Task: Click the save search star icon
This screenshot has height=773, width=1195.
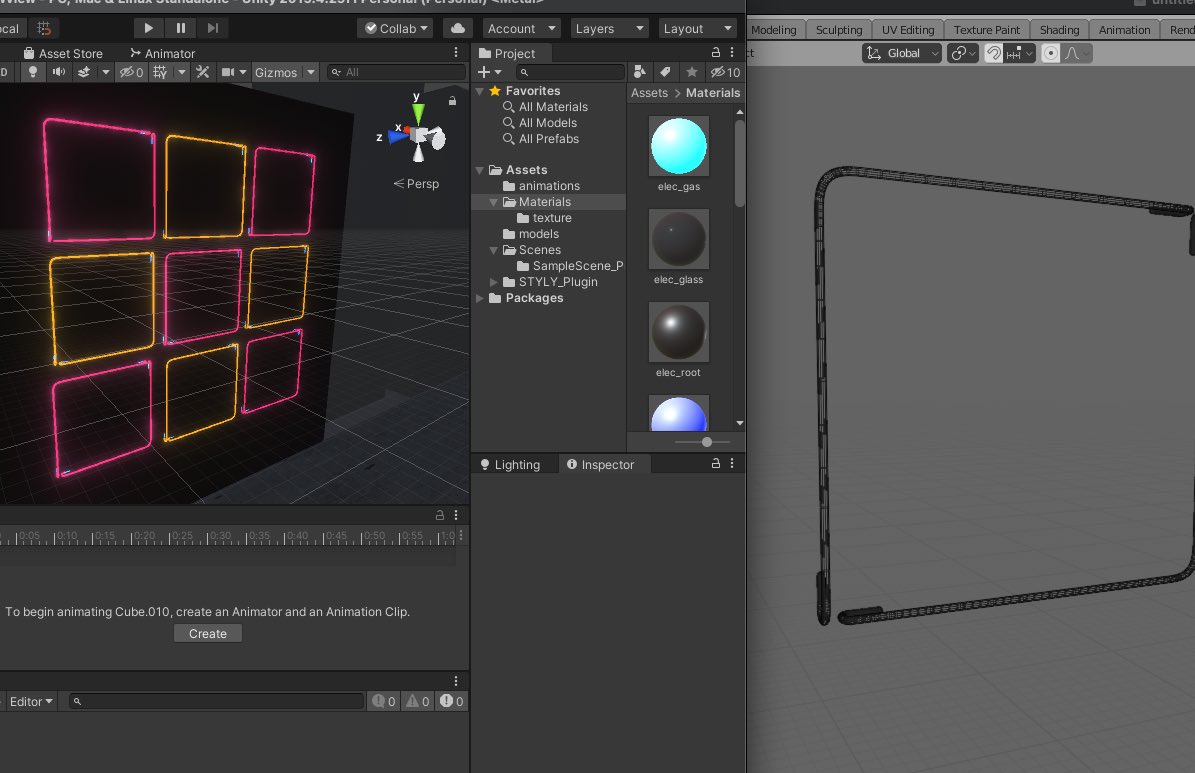Action: pos(691,72)
